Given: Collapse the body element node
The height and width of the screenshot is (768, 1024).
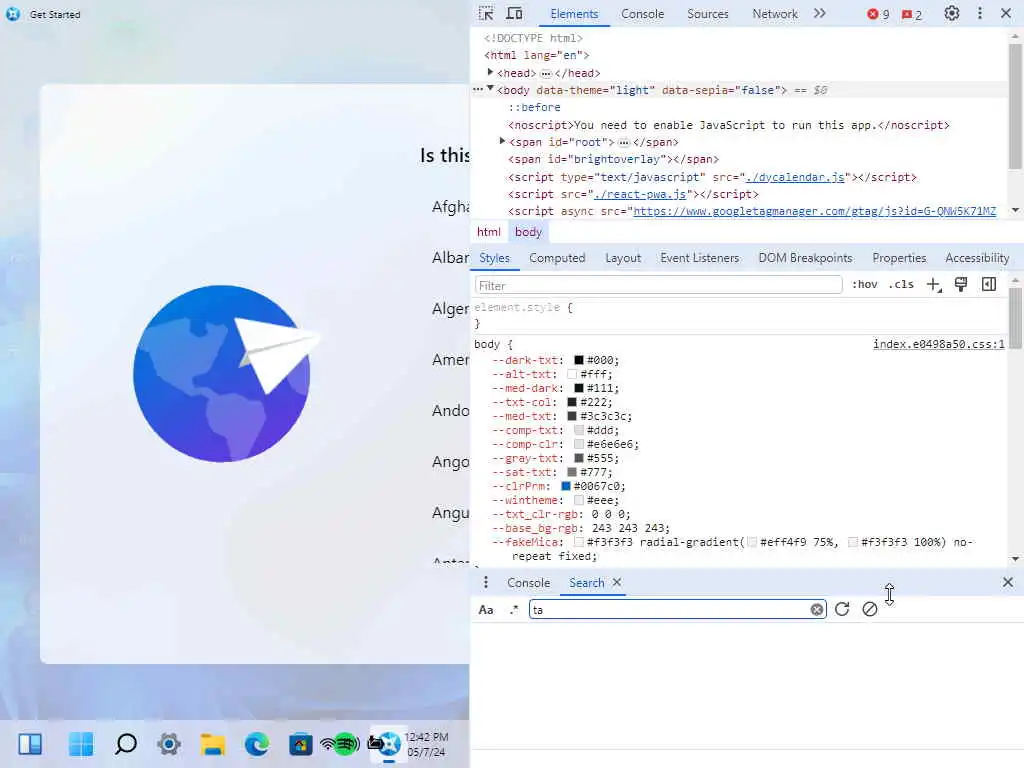Looking at the screenshot, I should coord(490,89).
